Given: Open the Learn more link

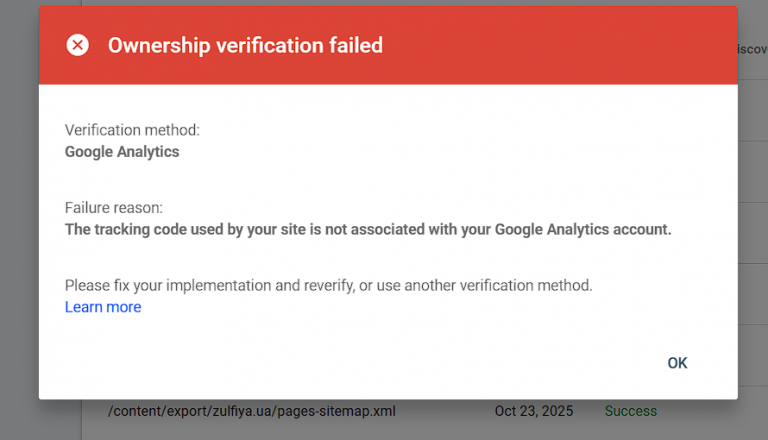Looking at the screenshot, I should coord(103,307).
